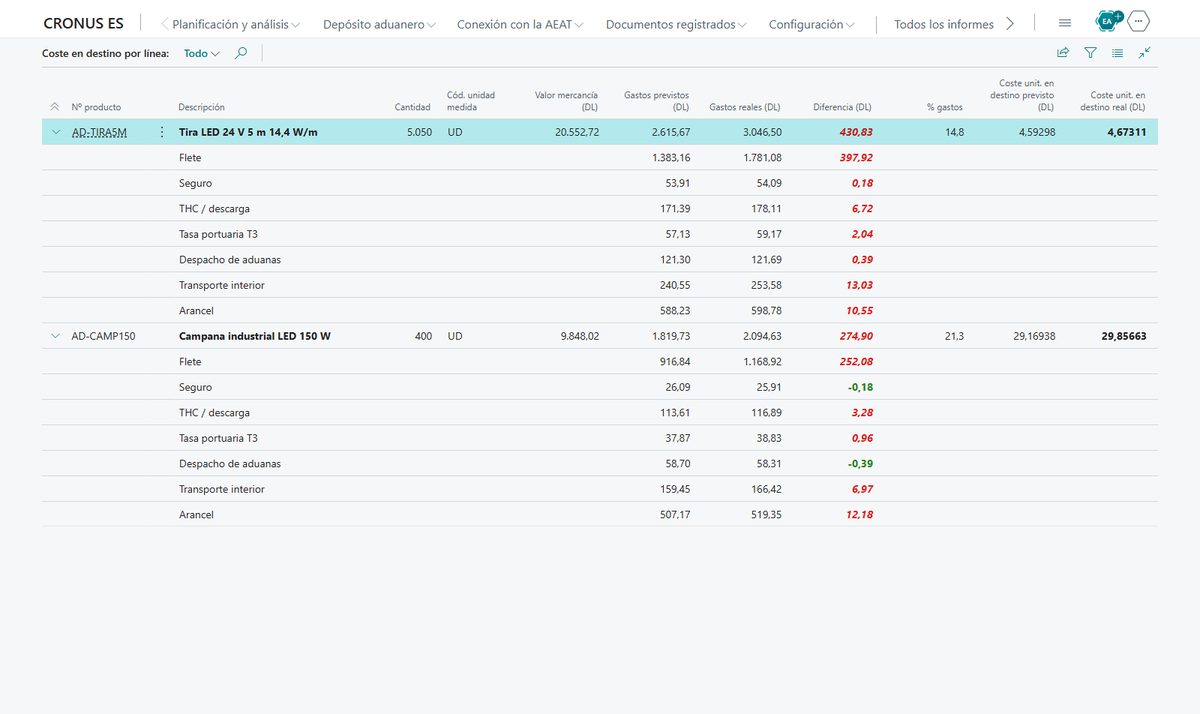Switch the list view layout icon

pyautogui.click(x=1118, y=53)
